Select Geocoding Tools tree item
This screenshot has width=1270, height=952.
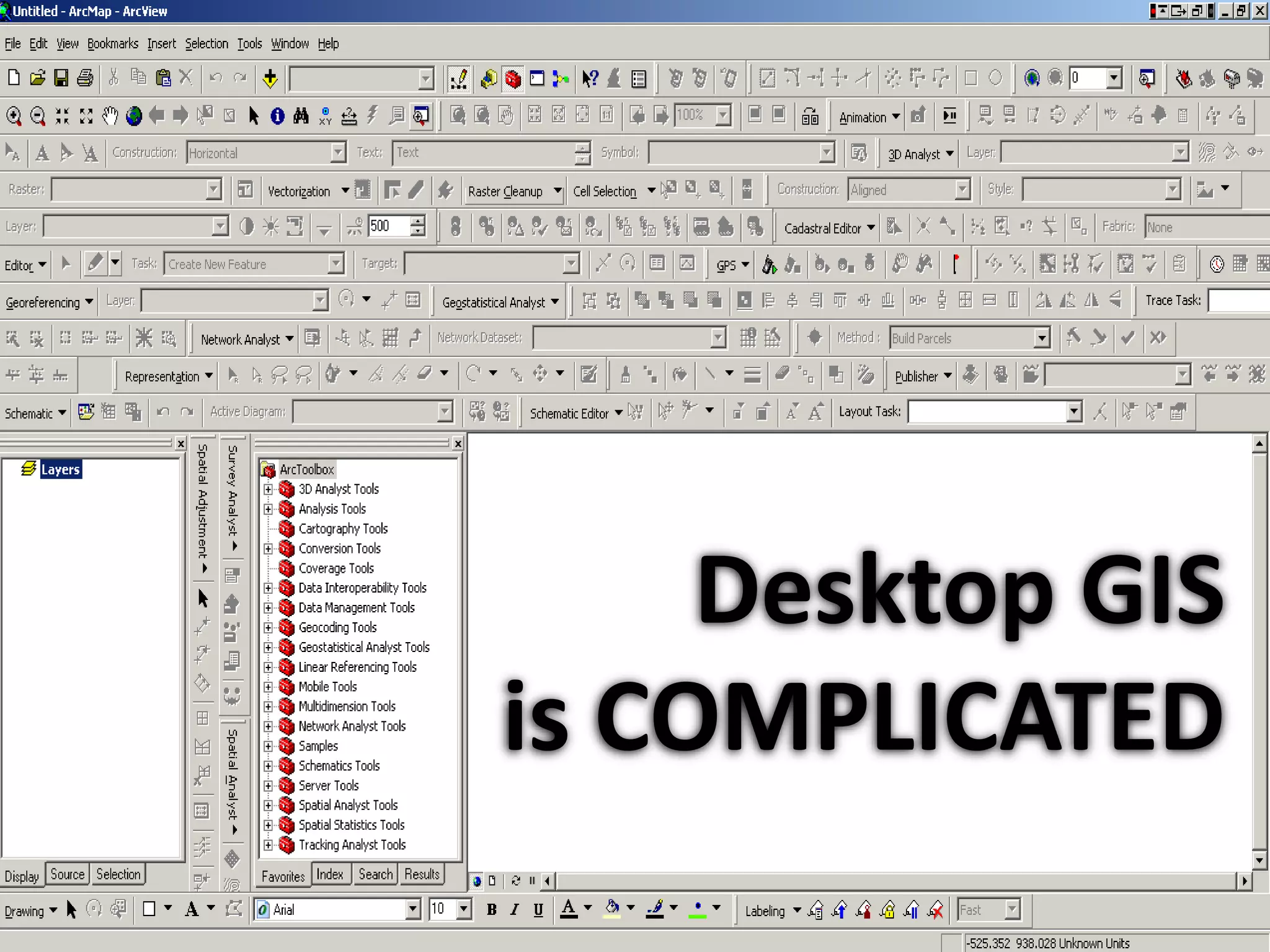337,627
